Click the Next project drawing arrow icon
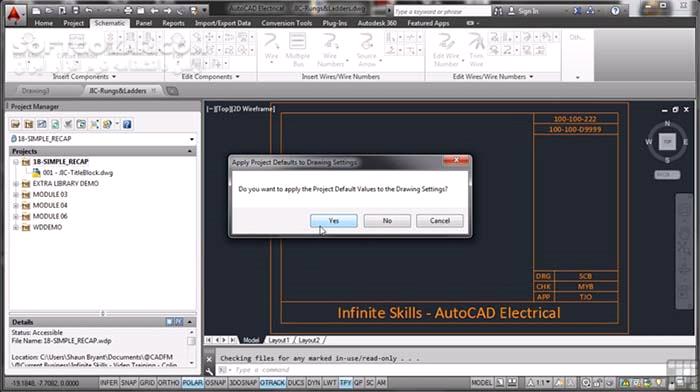 pos(167,10)
